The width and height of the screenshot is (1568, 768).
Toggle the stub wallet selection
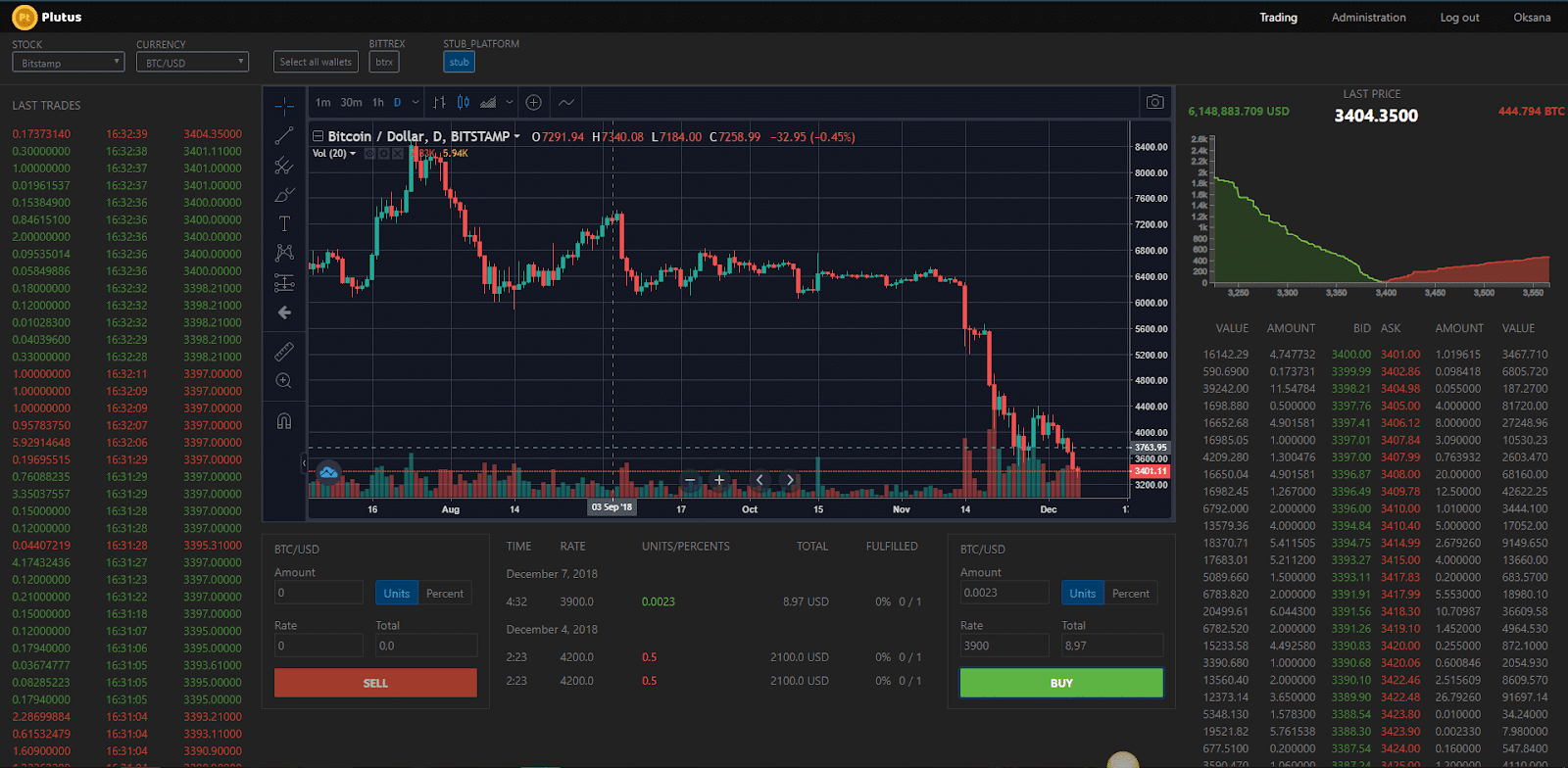click(x=459, y=62)
